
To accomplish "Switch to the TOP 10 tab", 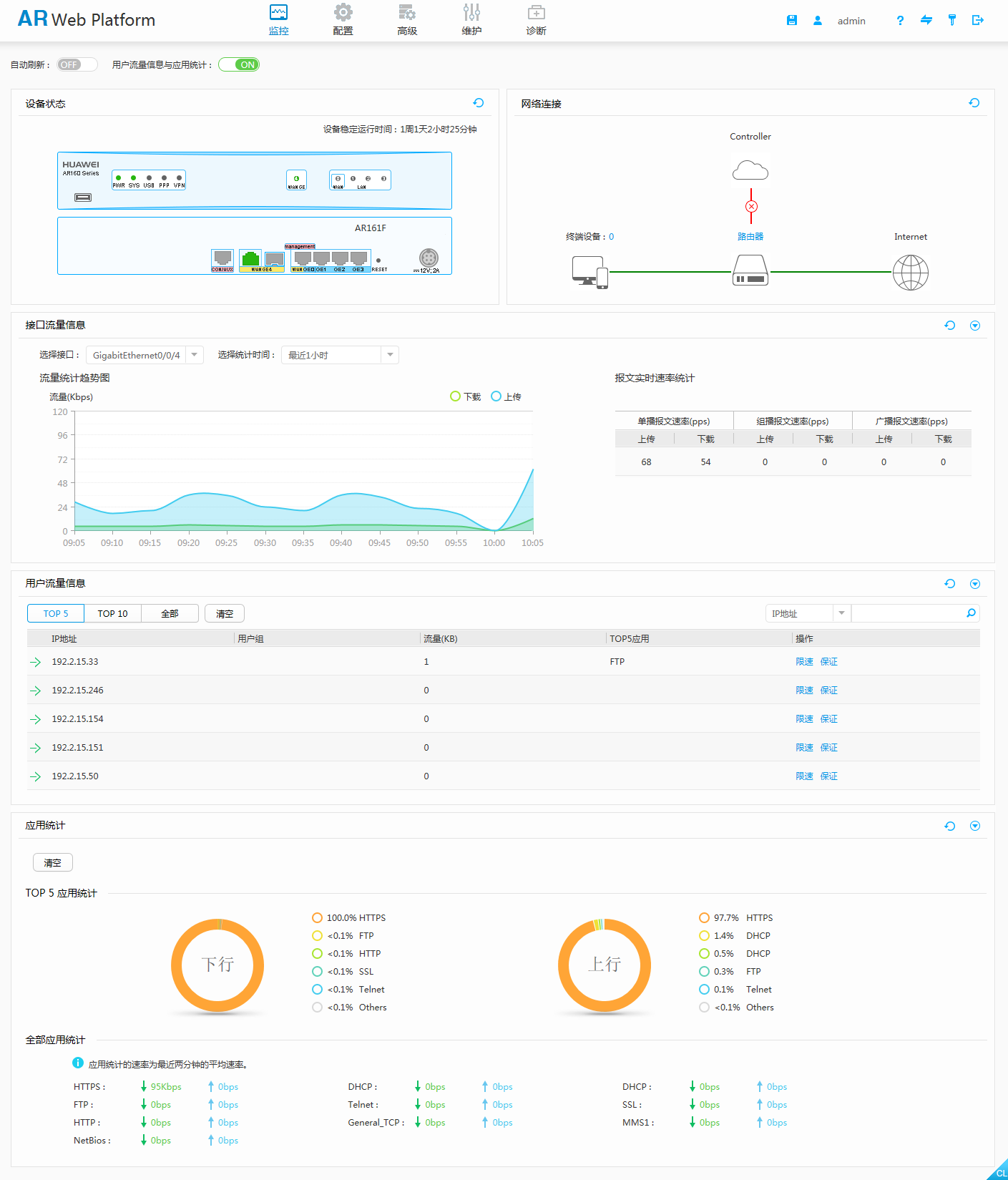I will pos(112,613).
